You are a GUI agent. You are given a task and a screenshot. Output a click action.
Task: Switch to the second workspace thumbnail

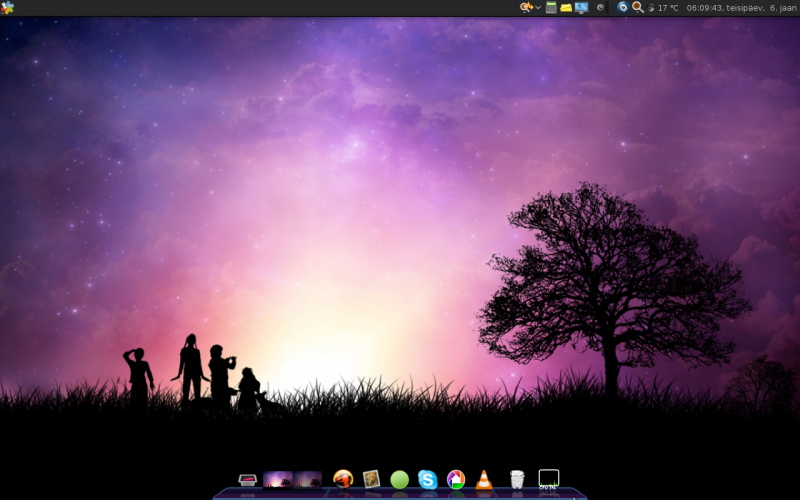(307, 480)
